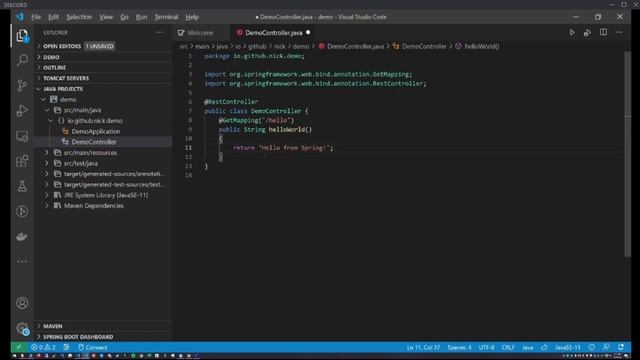This screenshot has width=640, height=360.
Task: Run the Java file with play button
Action: [572, 32]
